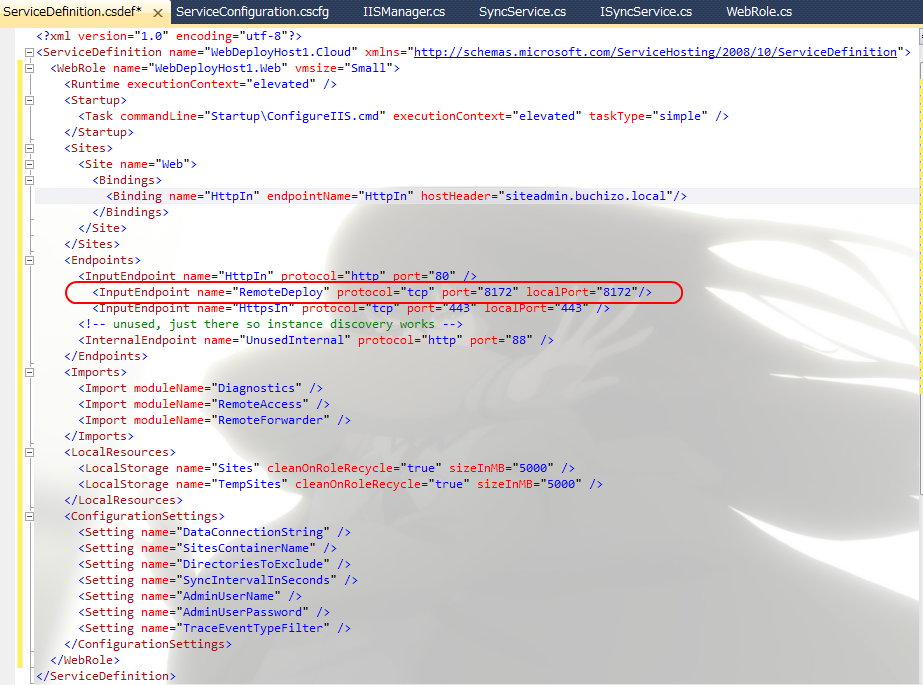Screen dimensions: 923x685
Task: Switch to the ServiceConfiguration.cscfg tab
Action: [x=252, y=12]
